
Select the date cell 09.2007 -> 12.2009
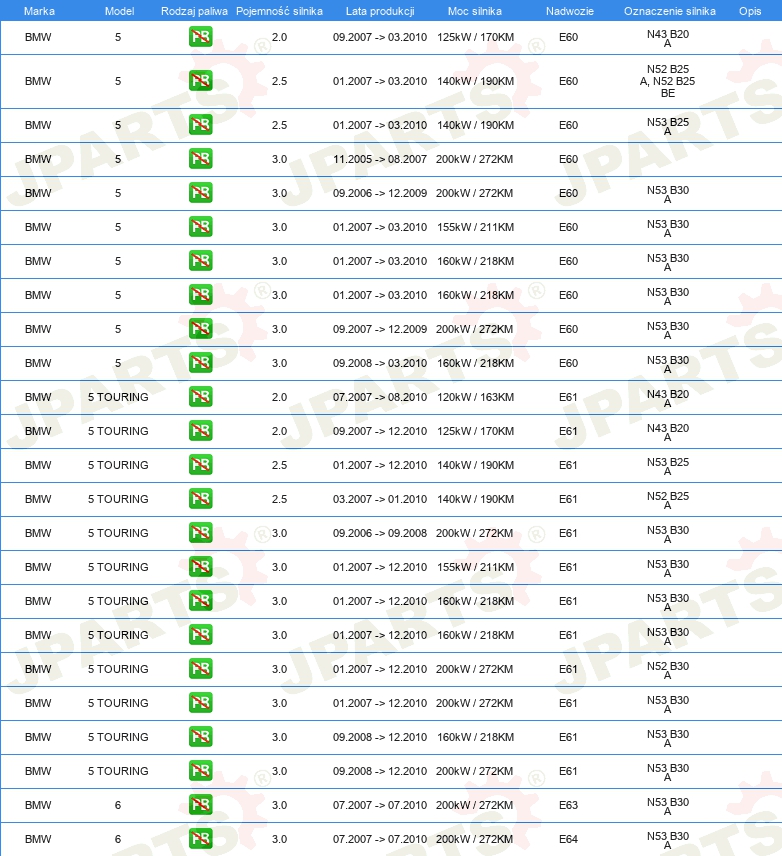pos(380,329)
